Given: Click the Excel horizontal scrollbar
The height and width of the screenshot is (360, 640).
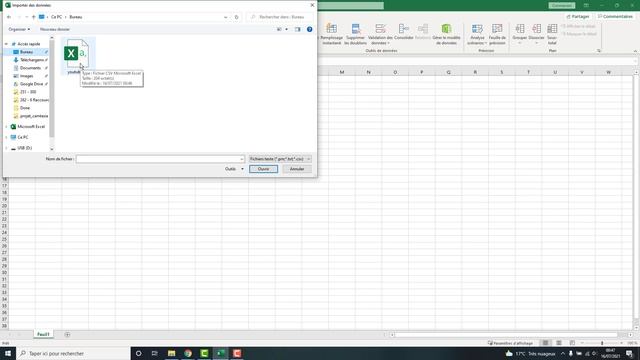Looking at the screenshot, I should click(x=506, y=335).
